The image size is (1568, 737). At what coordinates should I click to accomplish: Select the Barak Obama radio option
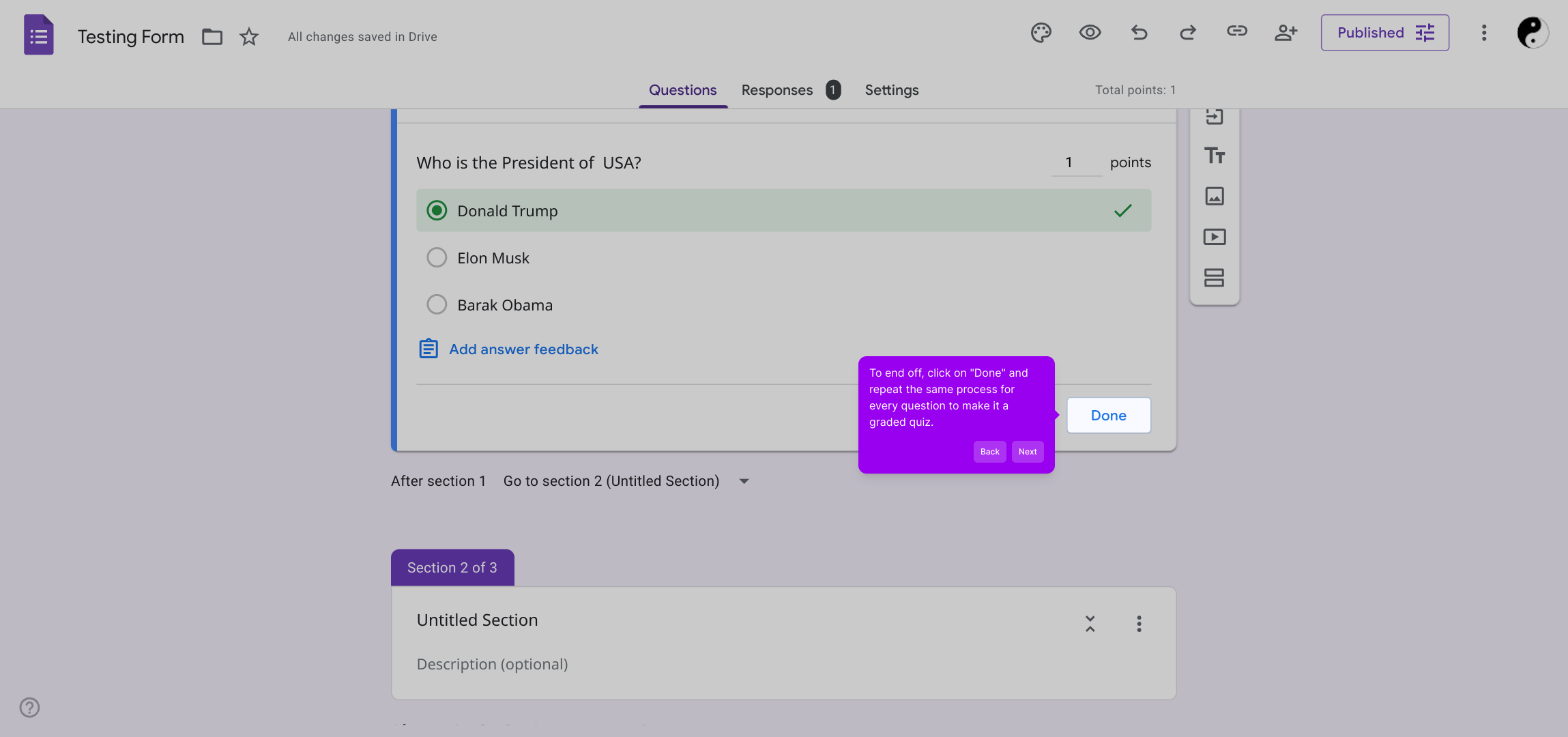click(437, 304)
